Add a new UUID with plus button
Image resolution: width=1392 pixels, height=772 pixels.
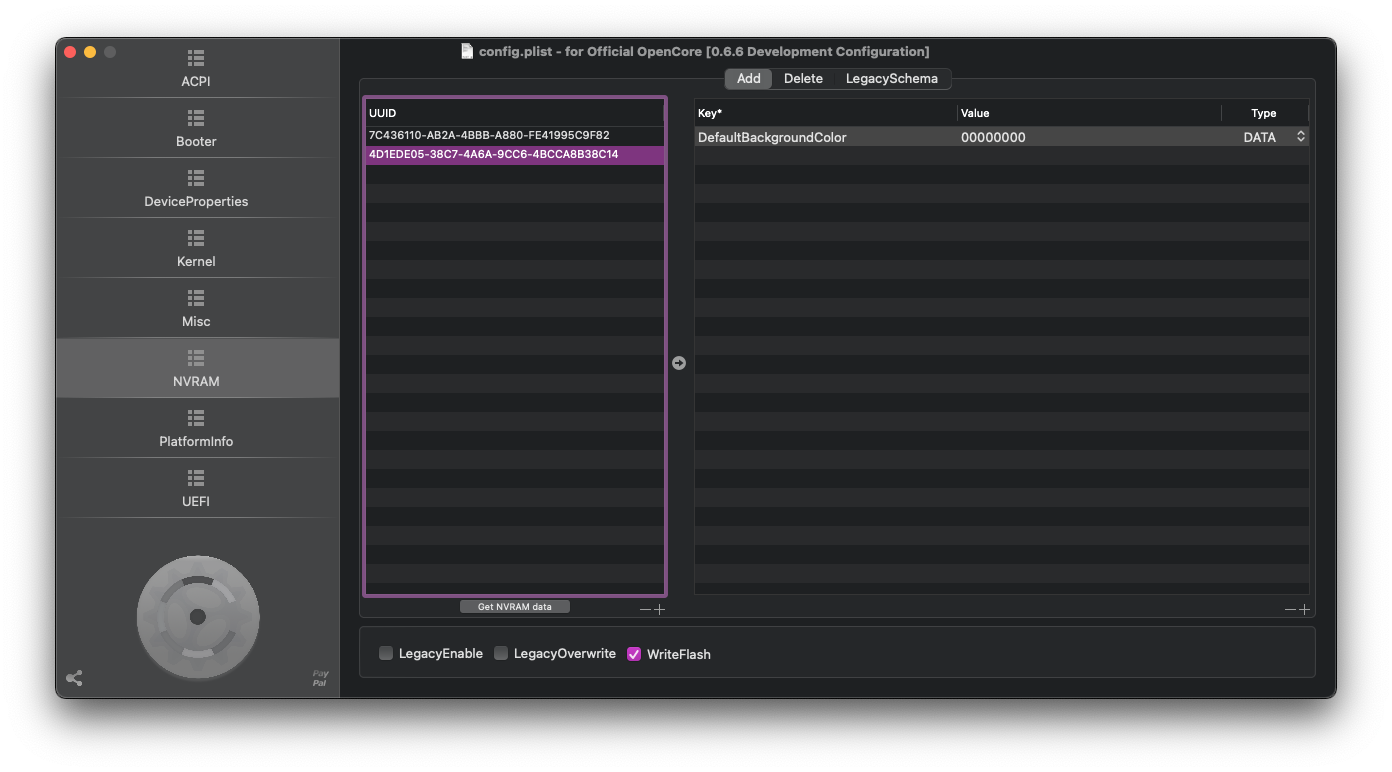coord(659,609)
